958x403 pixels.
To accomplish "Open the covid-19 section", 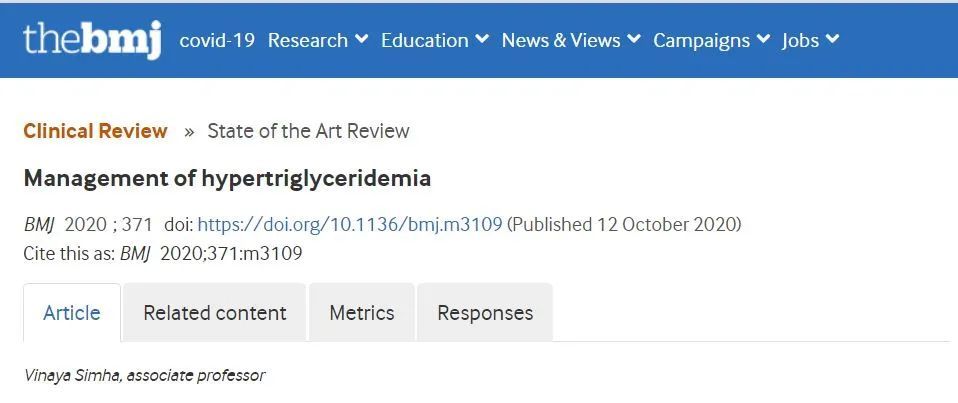I will coord(217,40).
